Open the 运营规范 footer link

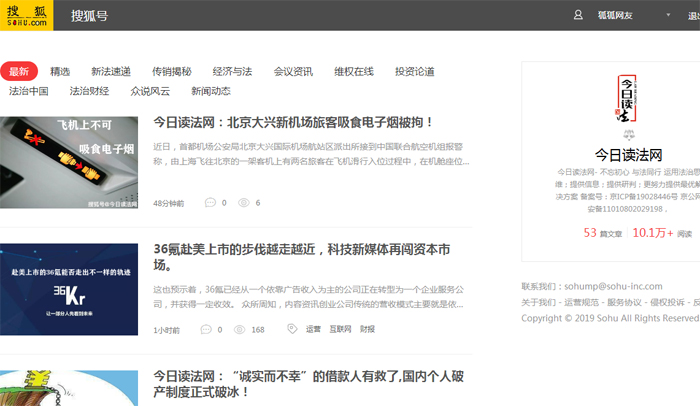coord(581,302)
